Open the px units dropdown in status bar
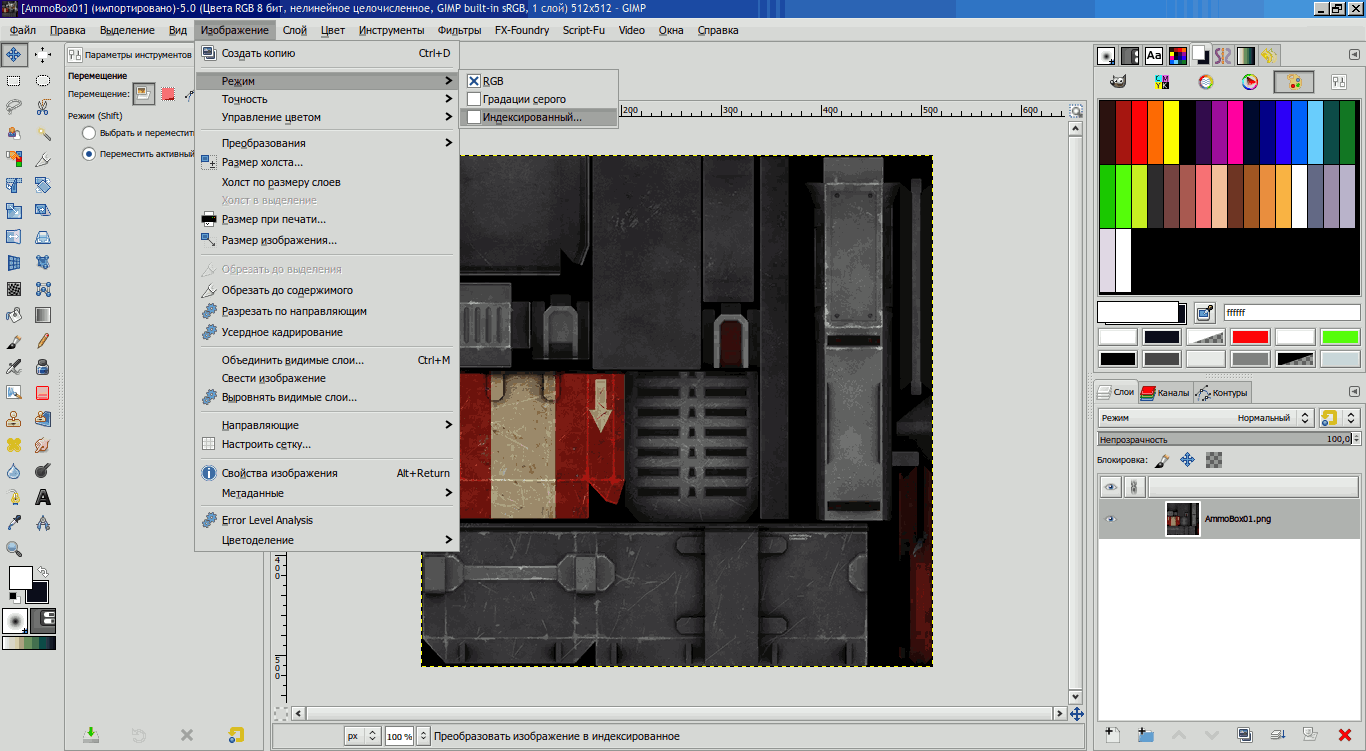1366x751 pixels. [362, 736]
